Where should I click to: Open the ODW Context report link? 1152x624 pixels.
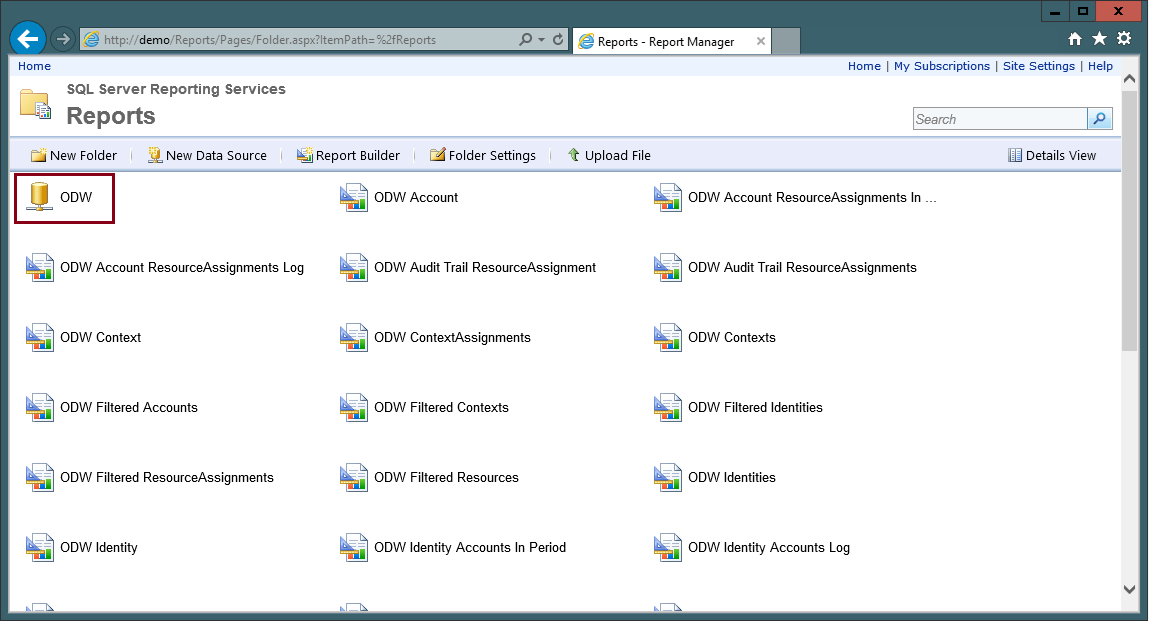101,337
